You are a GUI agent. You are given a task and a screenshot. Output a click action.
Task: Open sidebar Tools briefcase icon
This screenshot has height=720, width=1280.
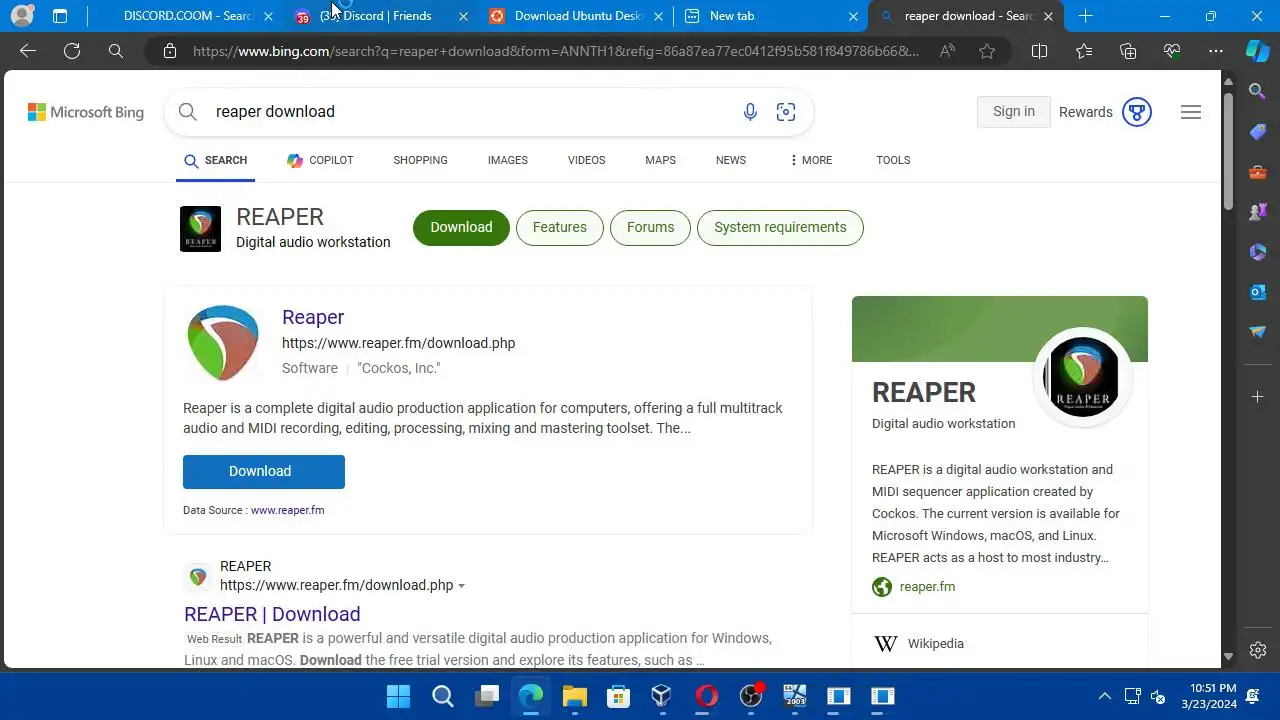click(x=1258, y=171)
